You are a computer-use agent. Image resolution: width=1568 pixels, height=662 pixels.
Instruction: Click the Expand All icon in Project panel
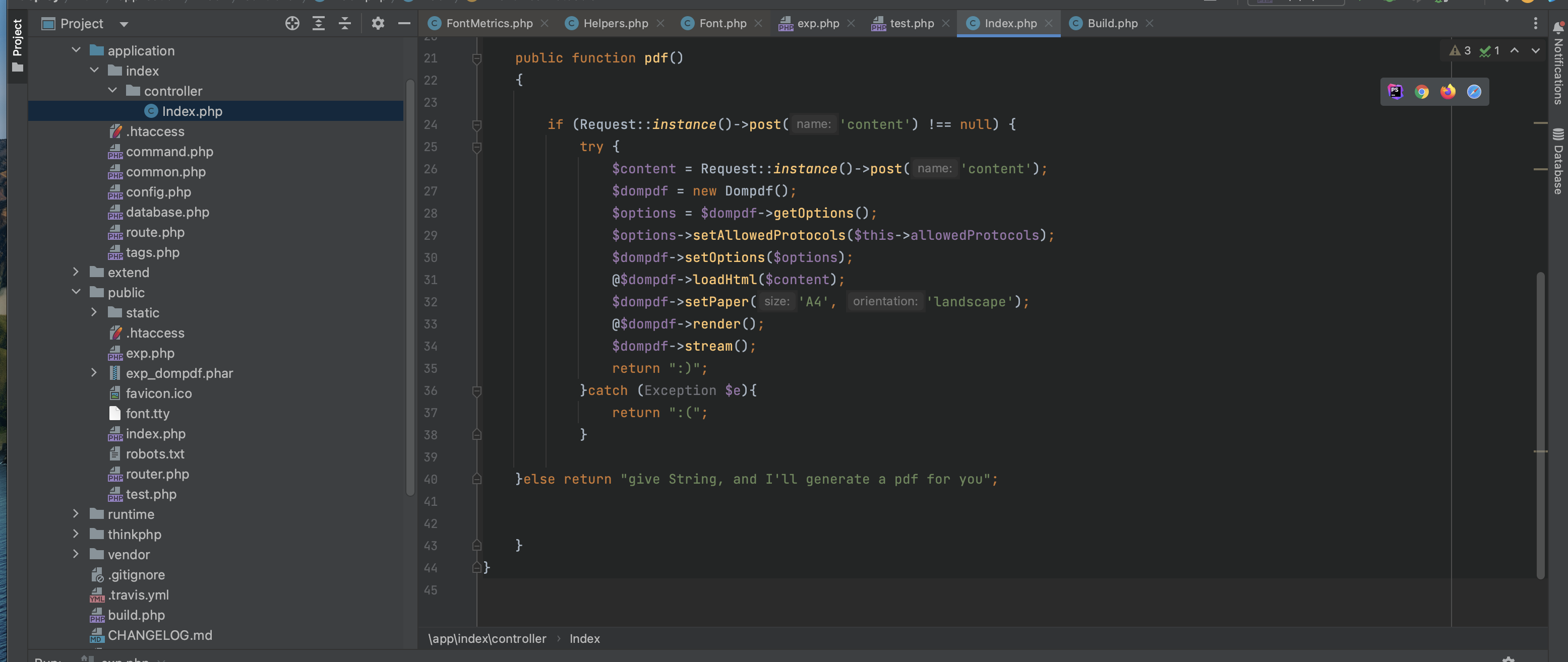point(318,23)
